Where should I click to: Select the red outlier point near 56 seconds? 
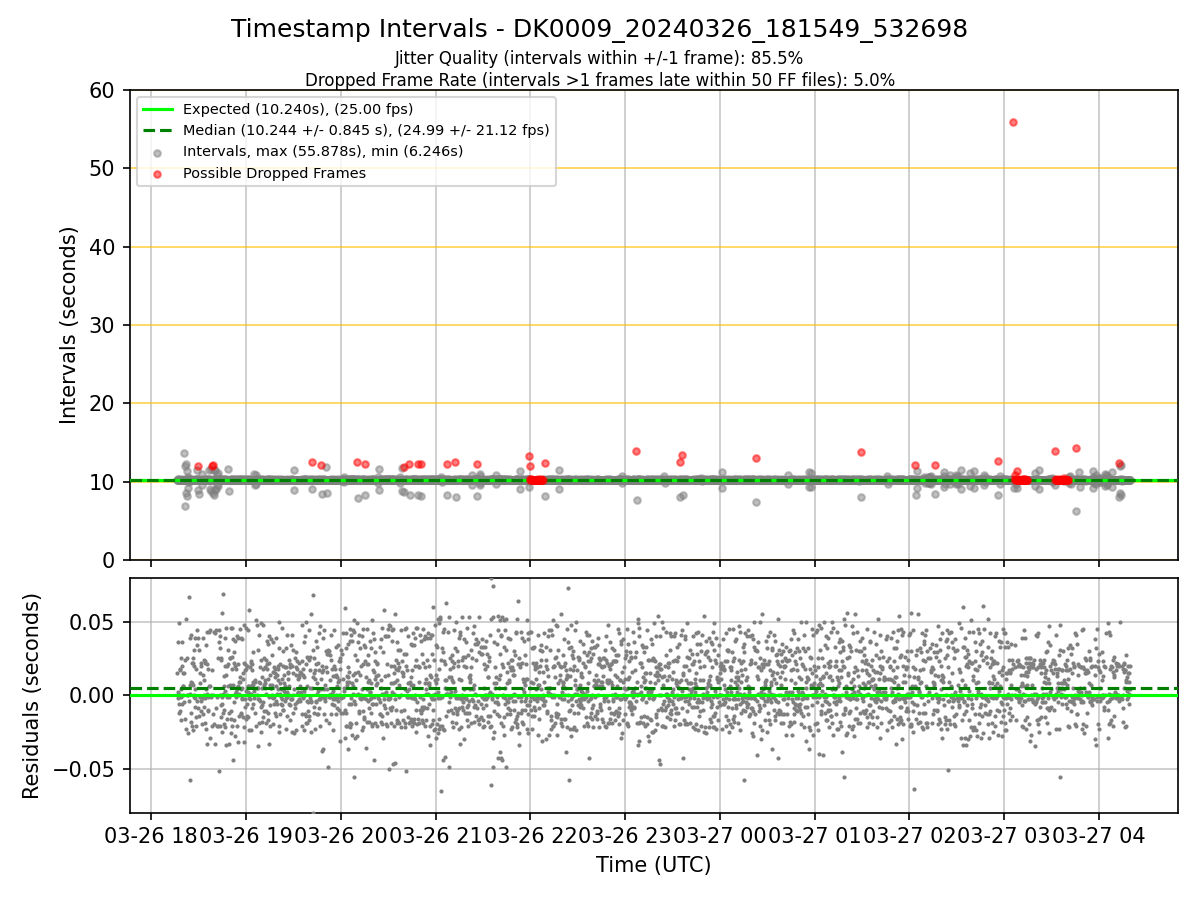click(x=1013, y=122)
